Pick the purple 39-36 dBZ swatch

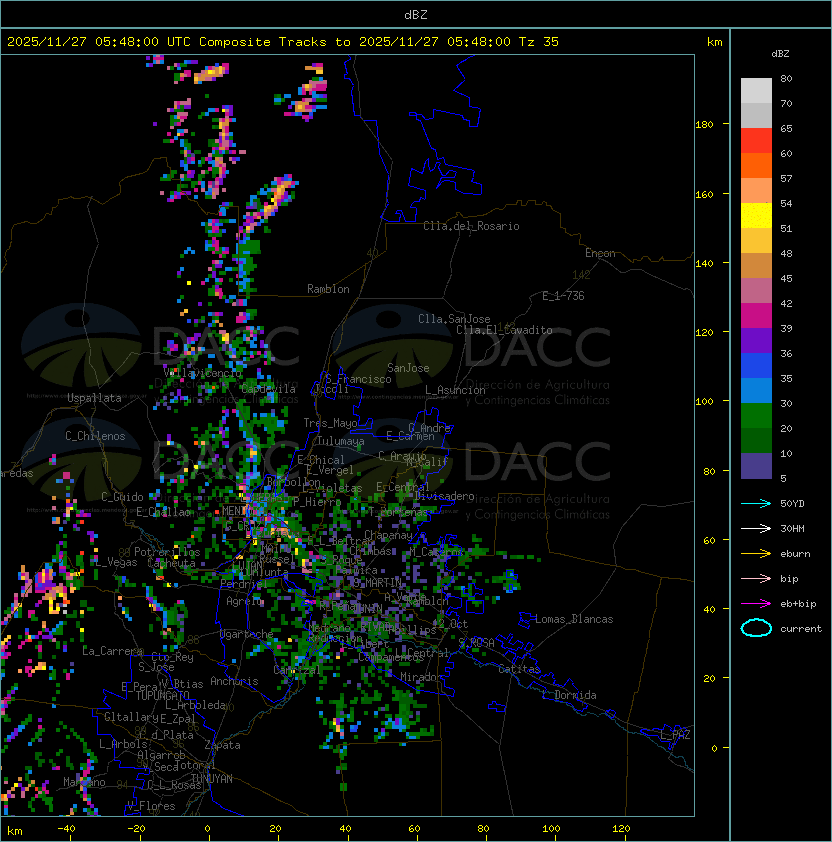[756, 340]
